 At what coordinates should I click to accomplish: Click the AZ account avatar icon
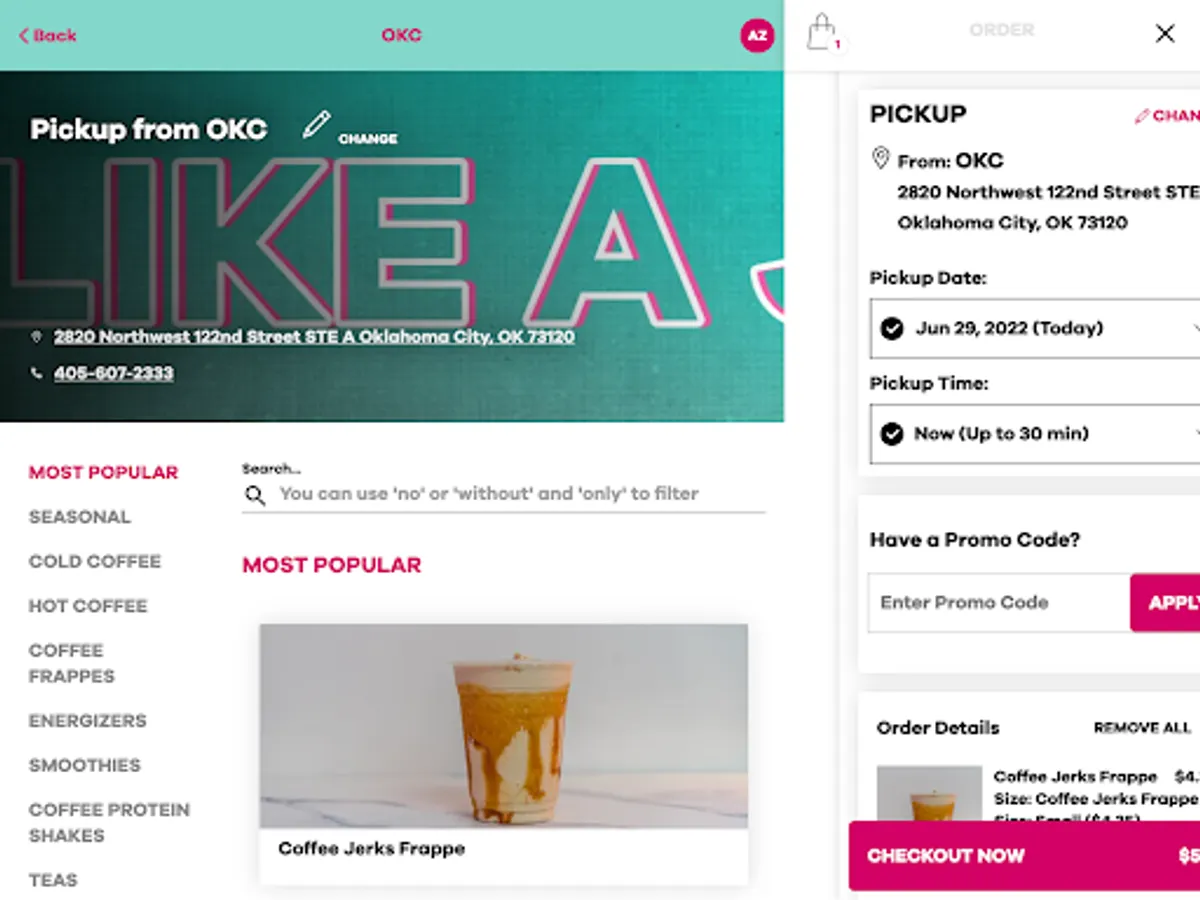(x=757, y=36)
